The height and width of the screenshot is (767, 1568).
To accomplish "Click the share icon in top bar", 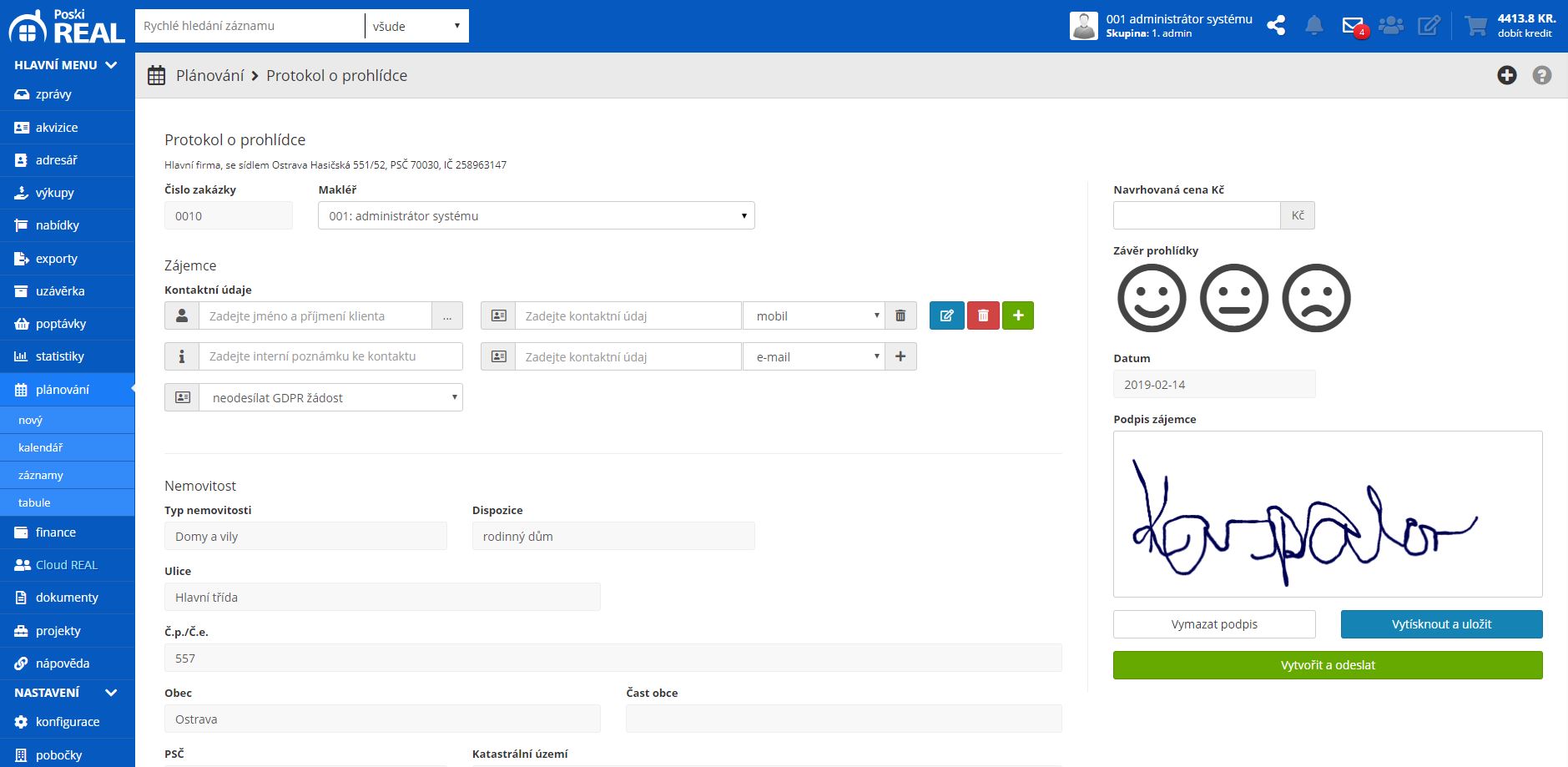I will click(1276, 26).
